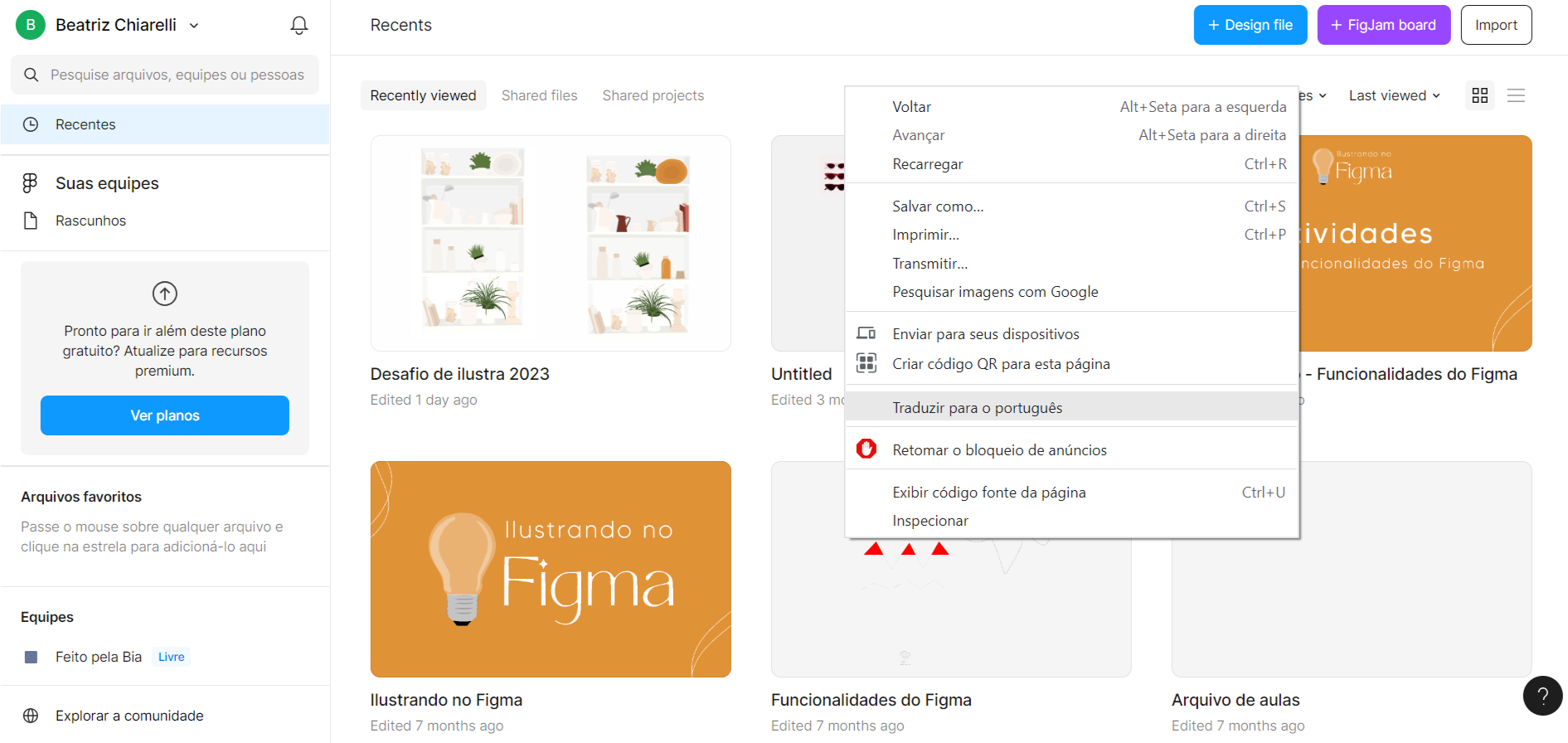Create a new FigJam board
The height and width of the screenshot is (743, 1568).
[1383, 25]
